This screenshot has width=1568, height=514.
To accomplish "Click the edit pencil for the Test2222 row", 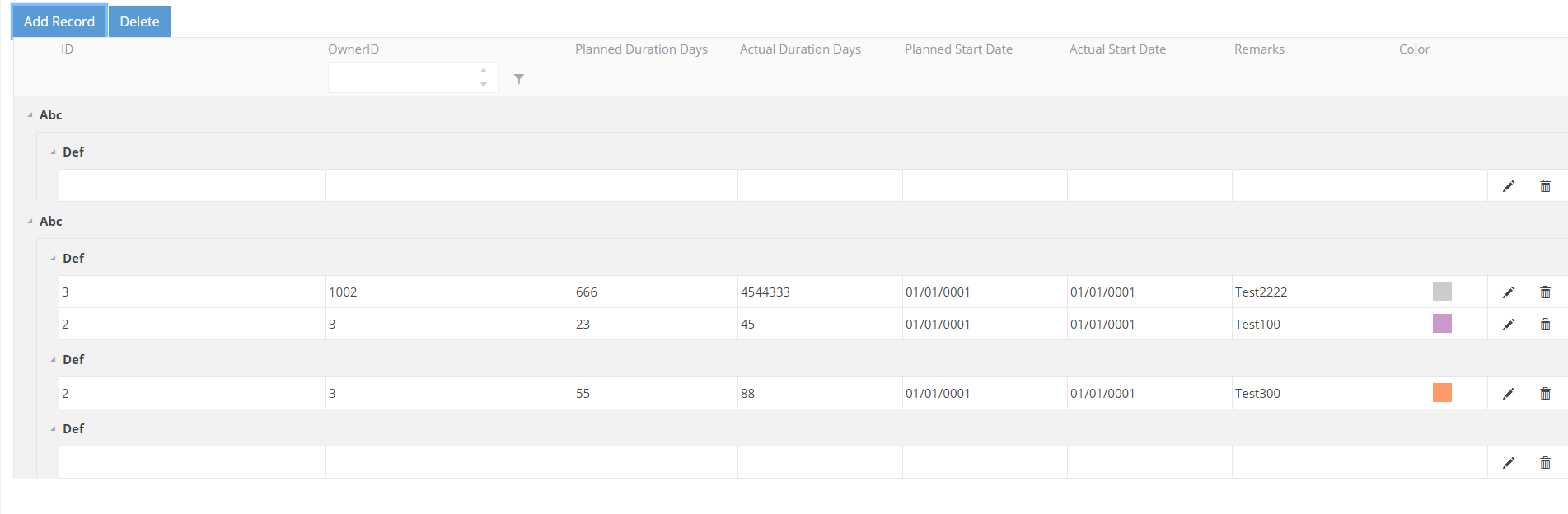I will (1508, 292).
